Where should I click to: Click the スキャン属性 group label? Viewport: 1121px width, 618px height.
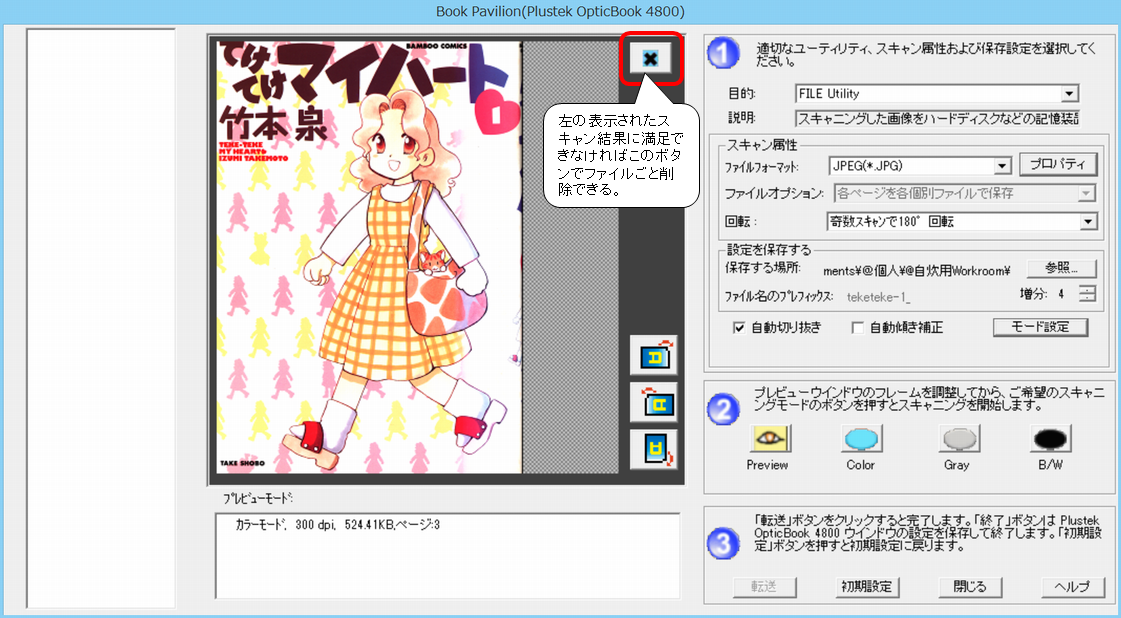(x=761, y=145)
